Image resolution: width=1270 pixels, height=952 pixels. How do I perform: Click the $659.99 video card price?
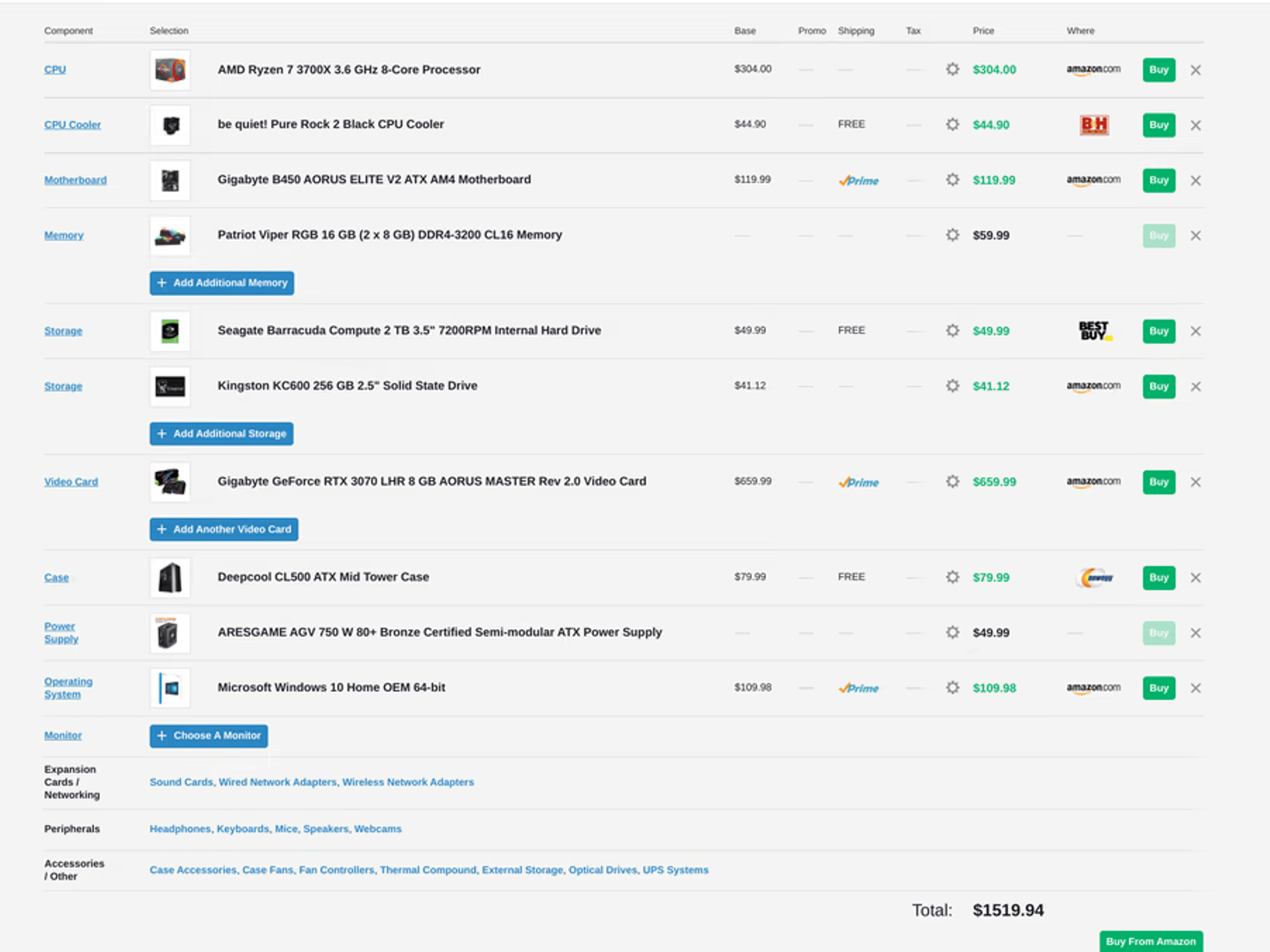pyautogui.click(x=994, y=482)
